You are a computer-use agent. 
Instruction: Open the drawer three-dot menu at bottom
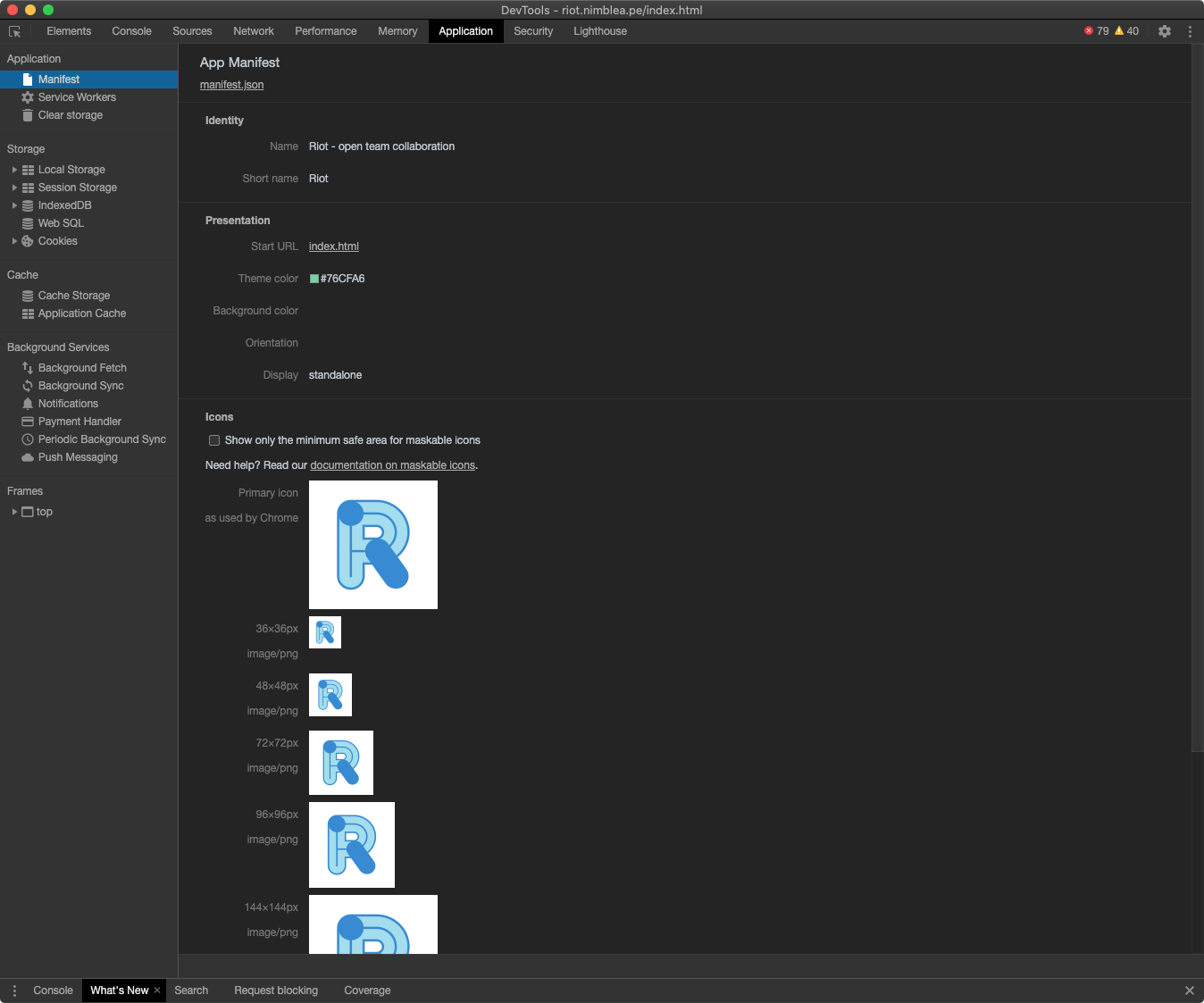pos(14,990)
